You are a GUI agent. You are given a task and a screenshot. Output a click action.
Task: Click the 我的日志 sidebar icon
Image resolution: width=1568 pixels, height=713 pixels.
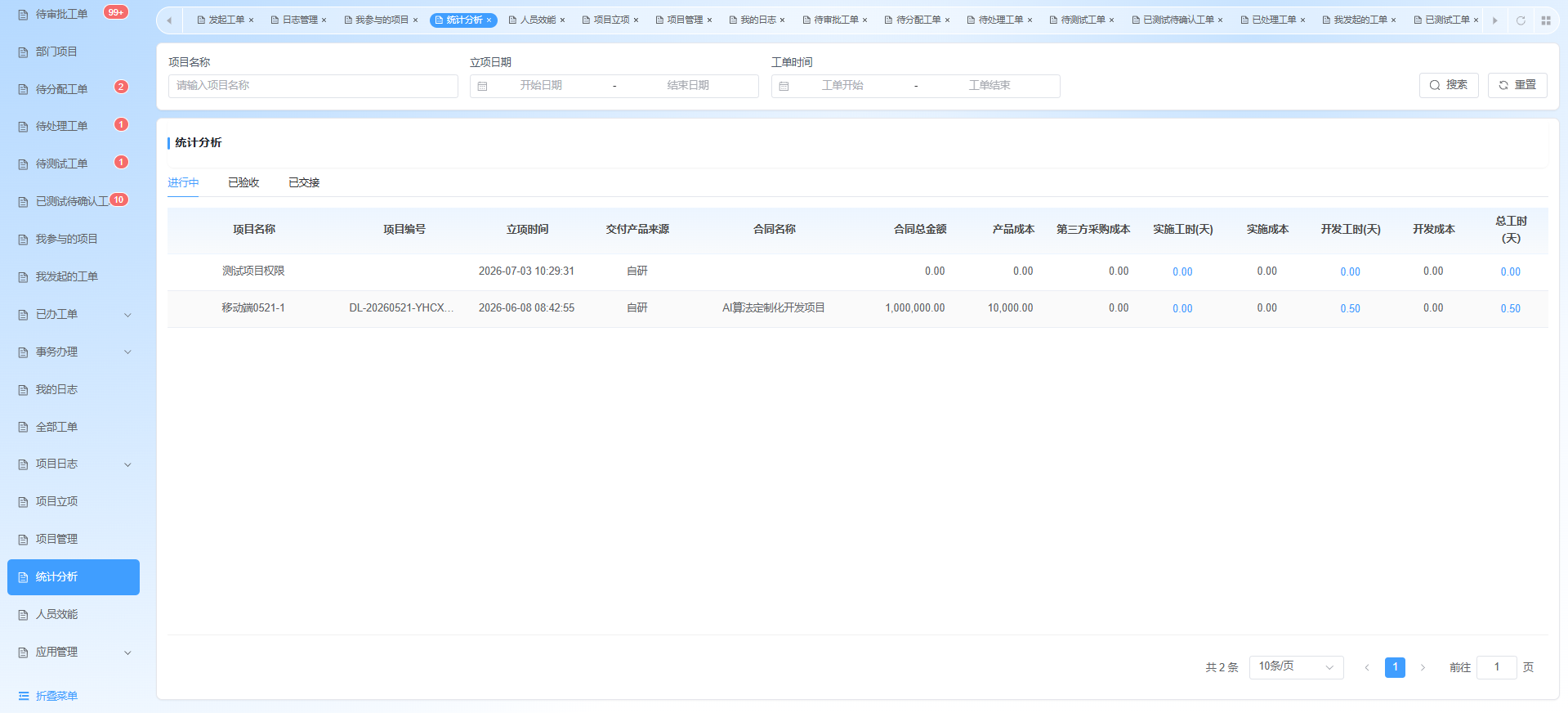pyautogui.click(x=23, y=390)
